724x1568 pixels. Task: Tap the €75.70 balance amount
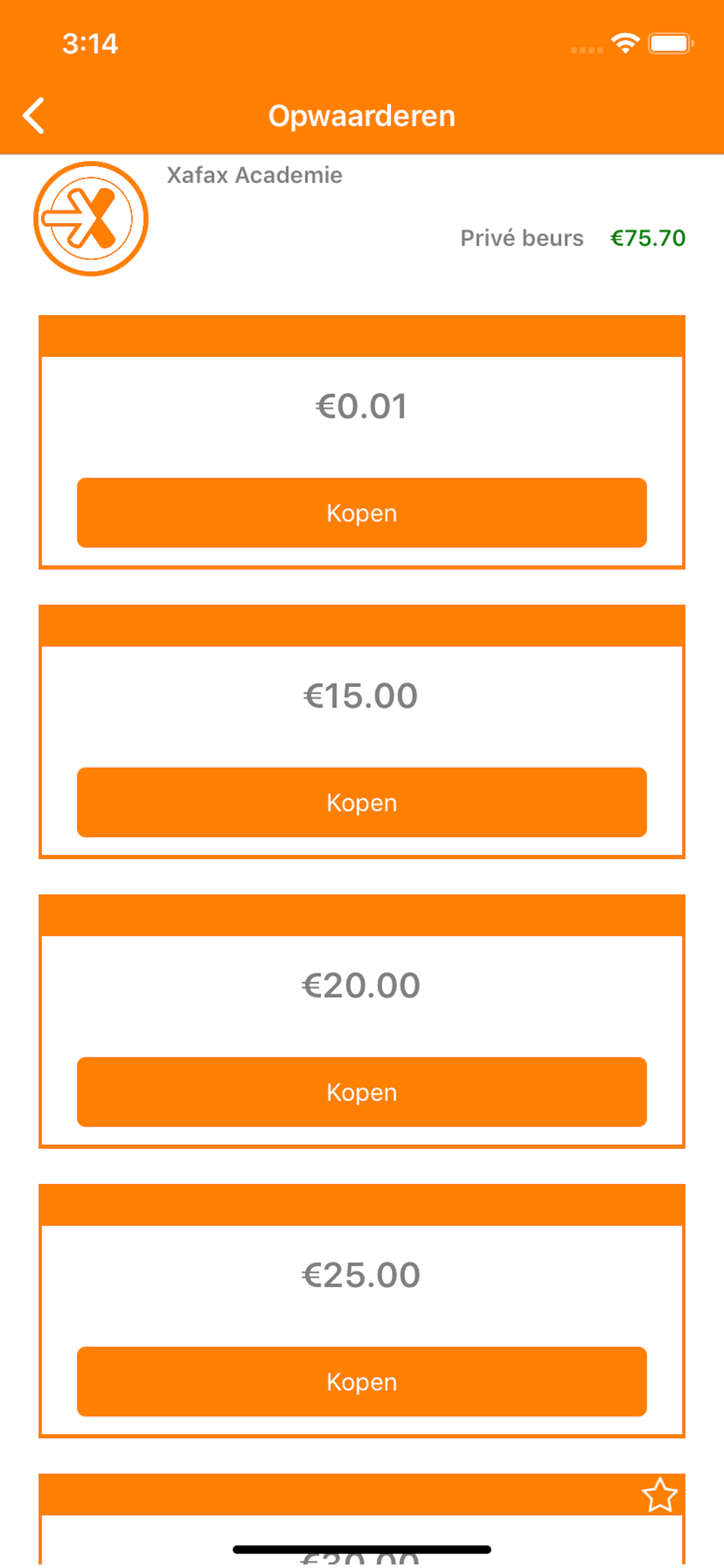click(647, 238)
